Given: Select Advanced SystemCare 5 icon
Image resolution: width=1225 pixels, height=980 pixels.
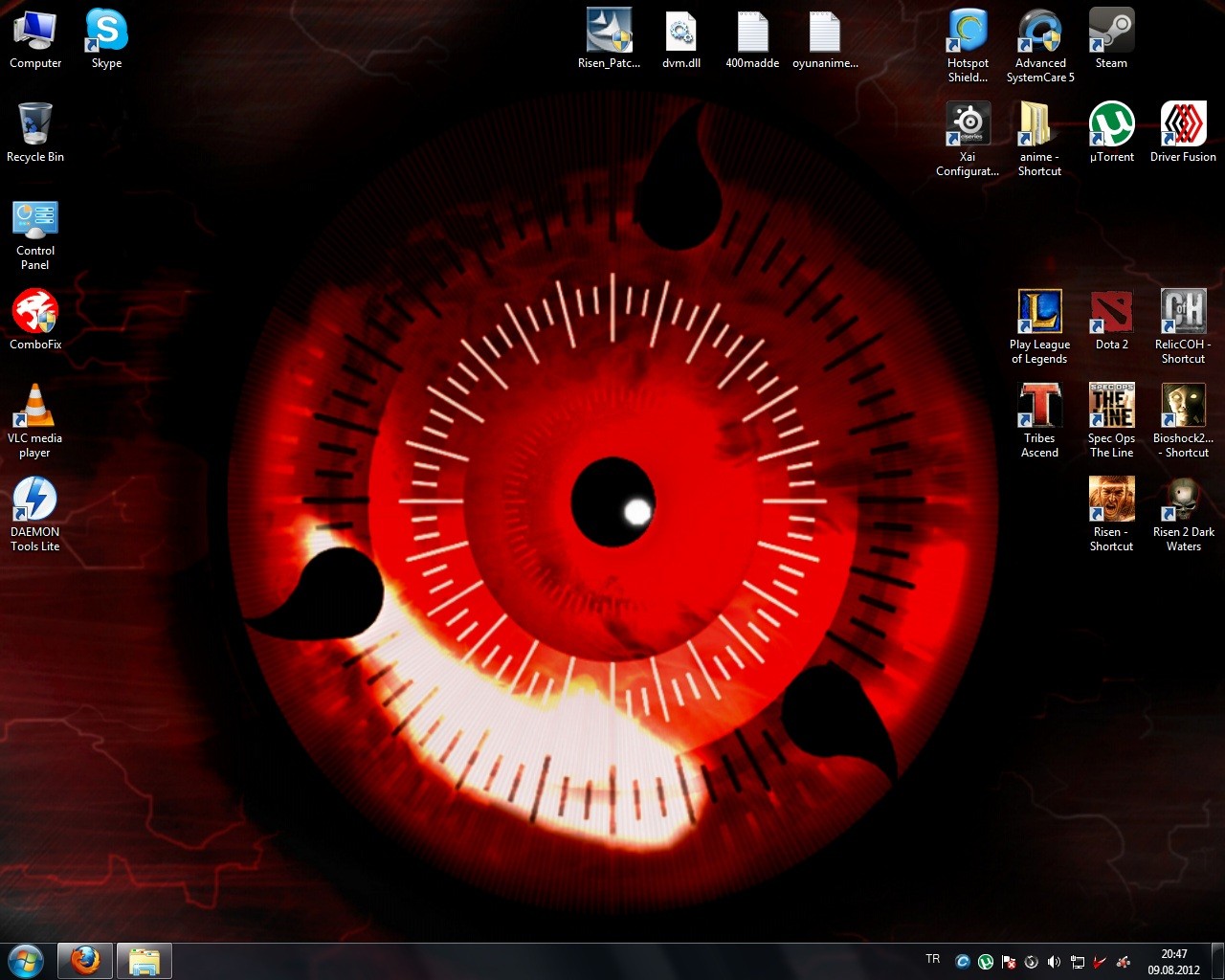Looking at the screenshot, I should pos(1040,46).
